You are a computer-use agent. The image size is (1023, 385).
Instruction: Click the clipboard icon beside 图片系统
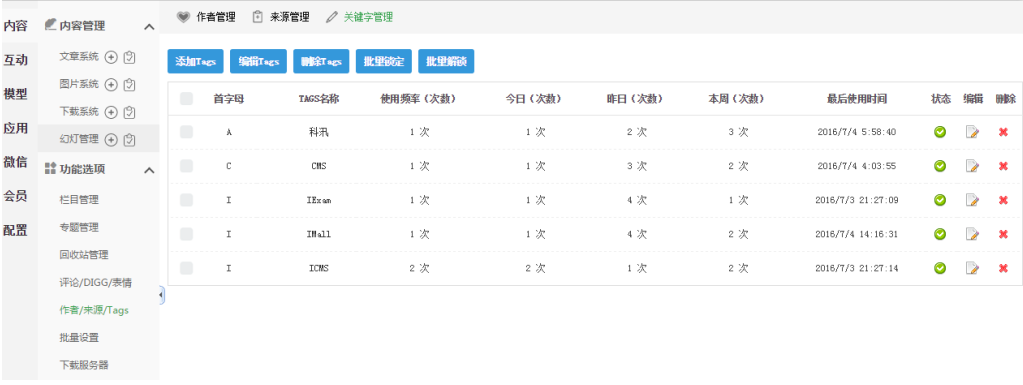click(x=129, y=85)
